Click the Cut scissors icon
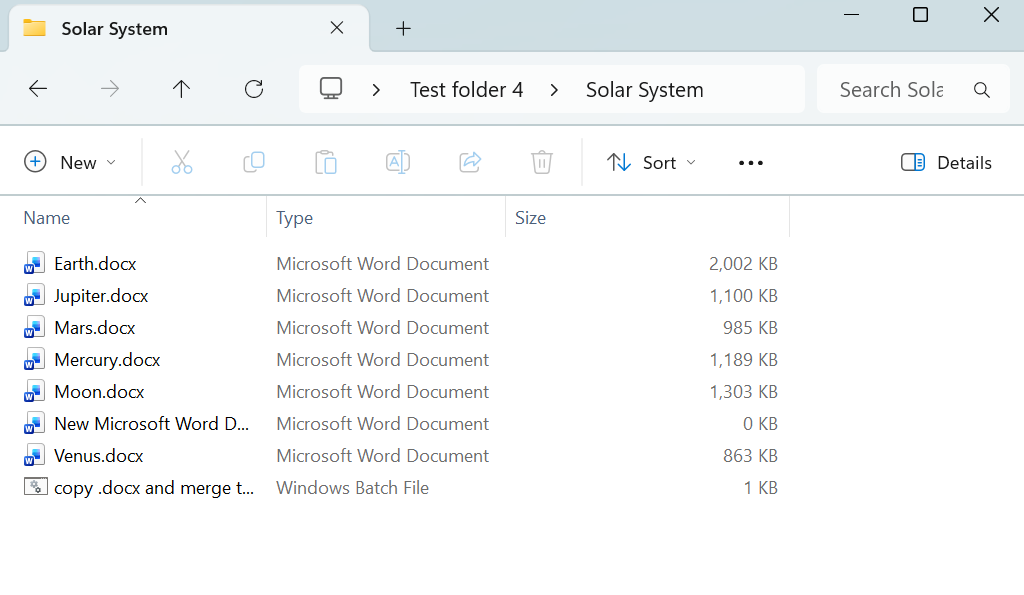 [182, 162]
